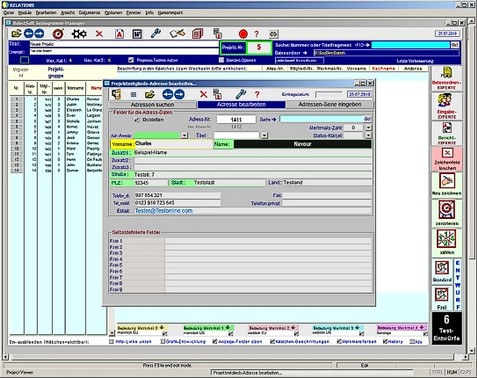Click the red record circle in toolbar

click(243, 34)
